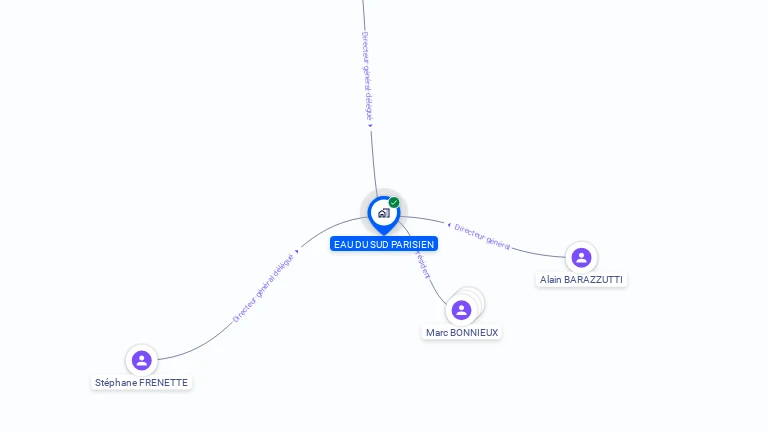The height and width of the screenshot is (432, 768).
Task: Click the Directeur général edge label
Action: (482, 237)
